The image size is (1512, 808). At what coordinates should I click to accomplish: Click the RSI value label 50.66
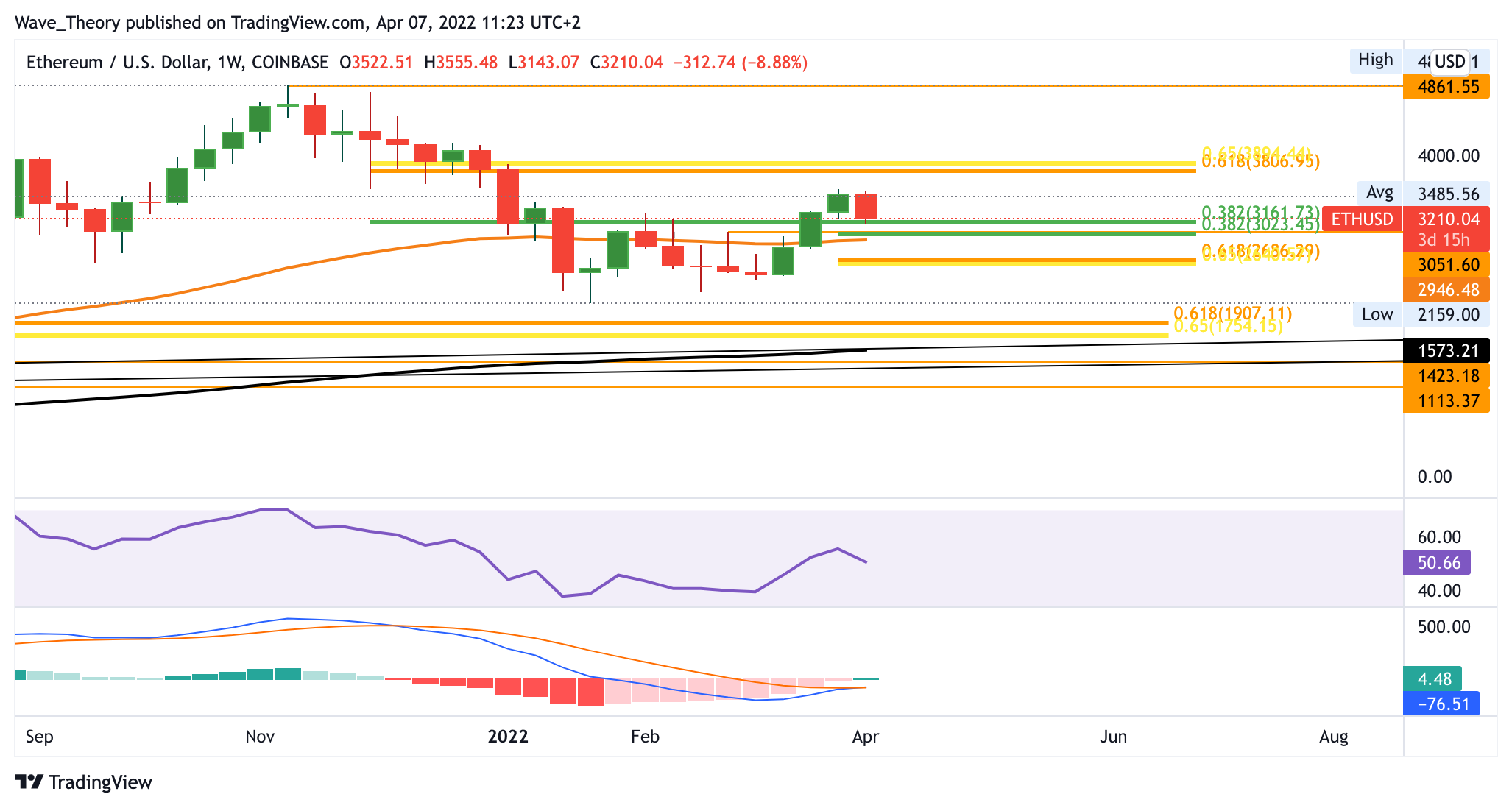[1438, 563]
